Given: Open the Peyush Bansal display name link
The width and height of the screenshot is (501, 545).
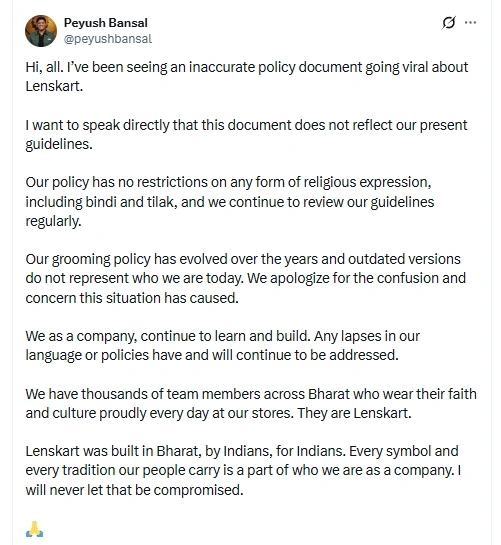Looking at the screenshot, I should tap(106, 23).
